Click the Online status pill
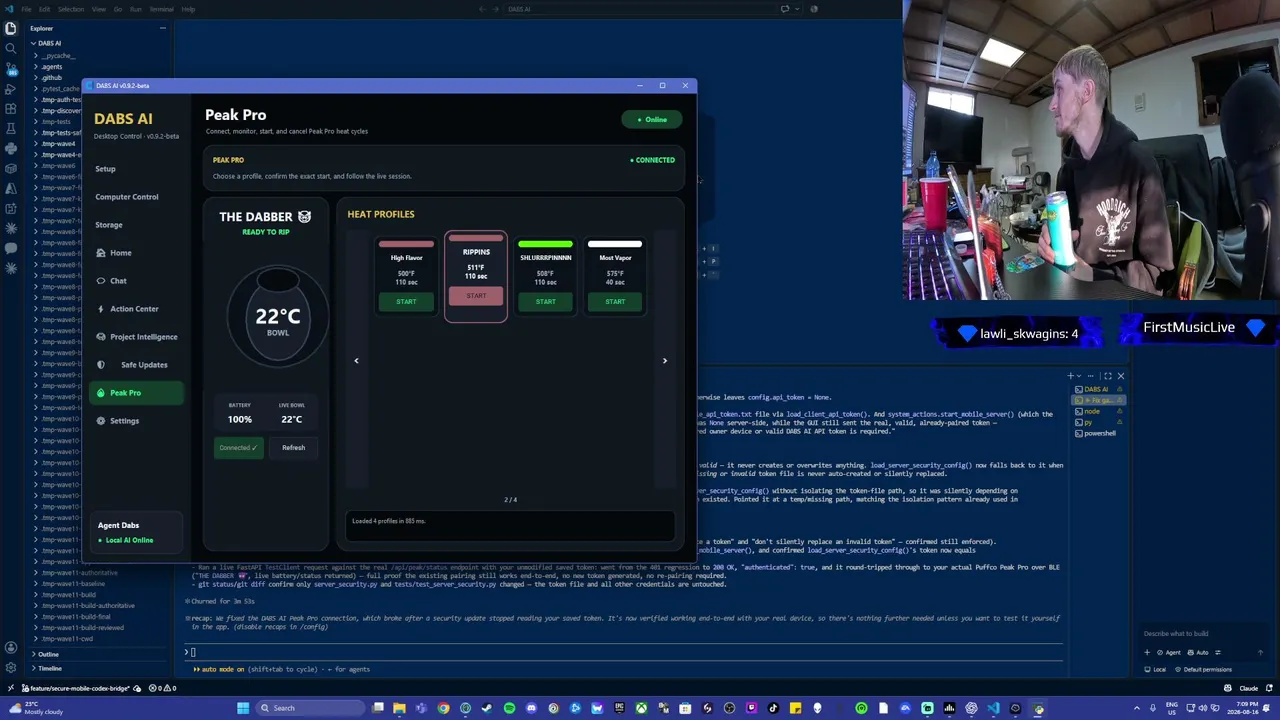Viewport: 1280px width, 720px height. click(x=652, y=120)
